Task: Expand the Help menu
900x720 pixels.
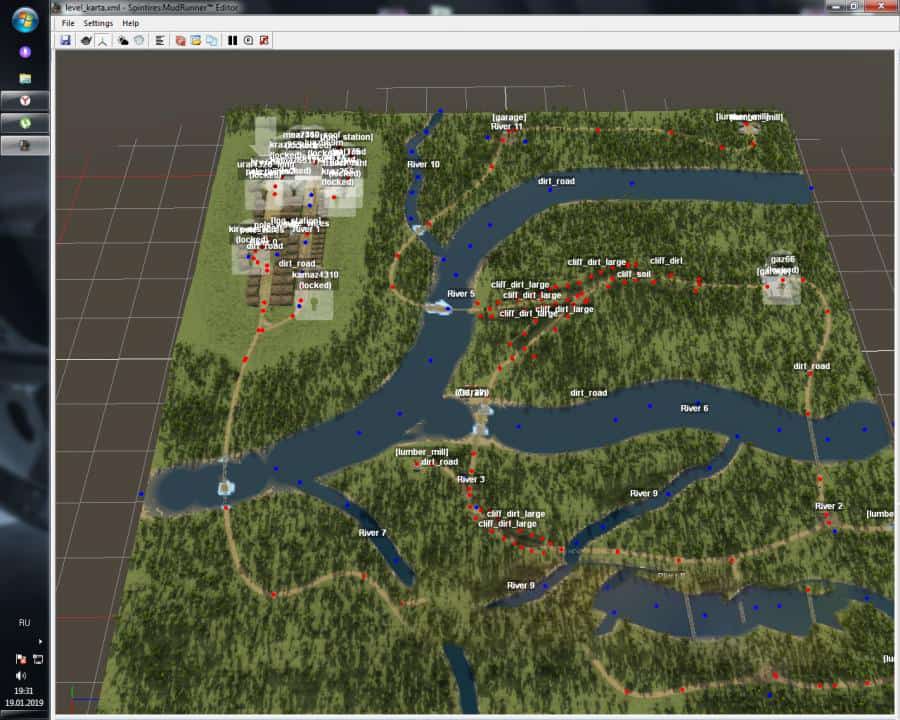Action: pyautogui.click(x=131, y=22)
